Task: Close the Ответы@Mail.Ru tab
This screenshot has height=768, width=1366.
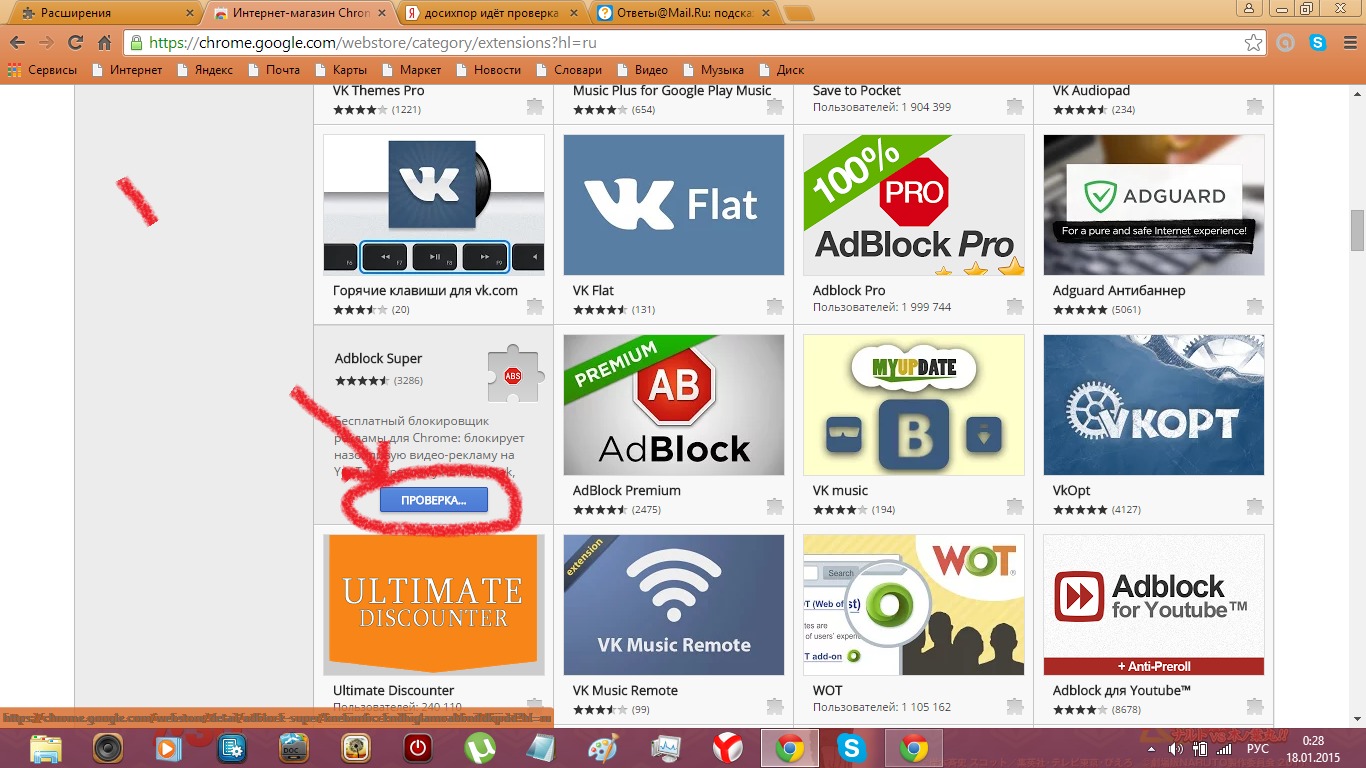Action: 765,14
